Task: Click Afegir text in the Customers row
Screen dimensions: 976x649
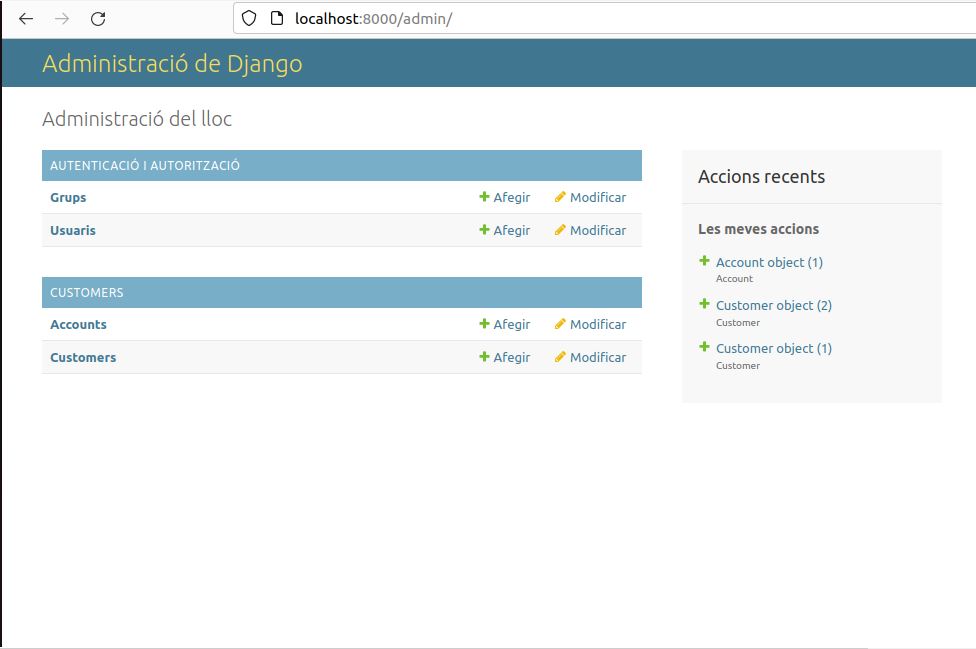Action: [x=512, y=357]
